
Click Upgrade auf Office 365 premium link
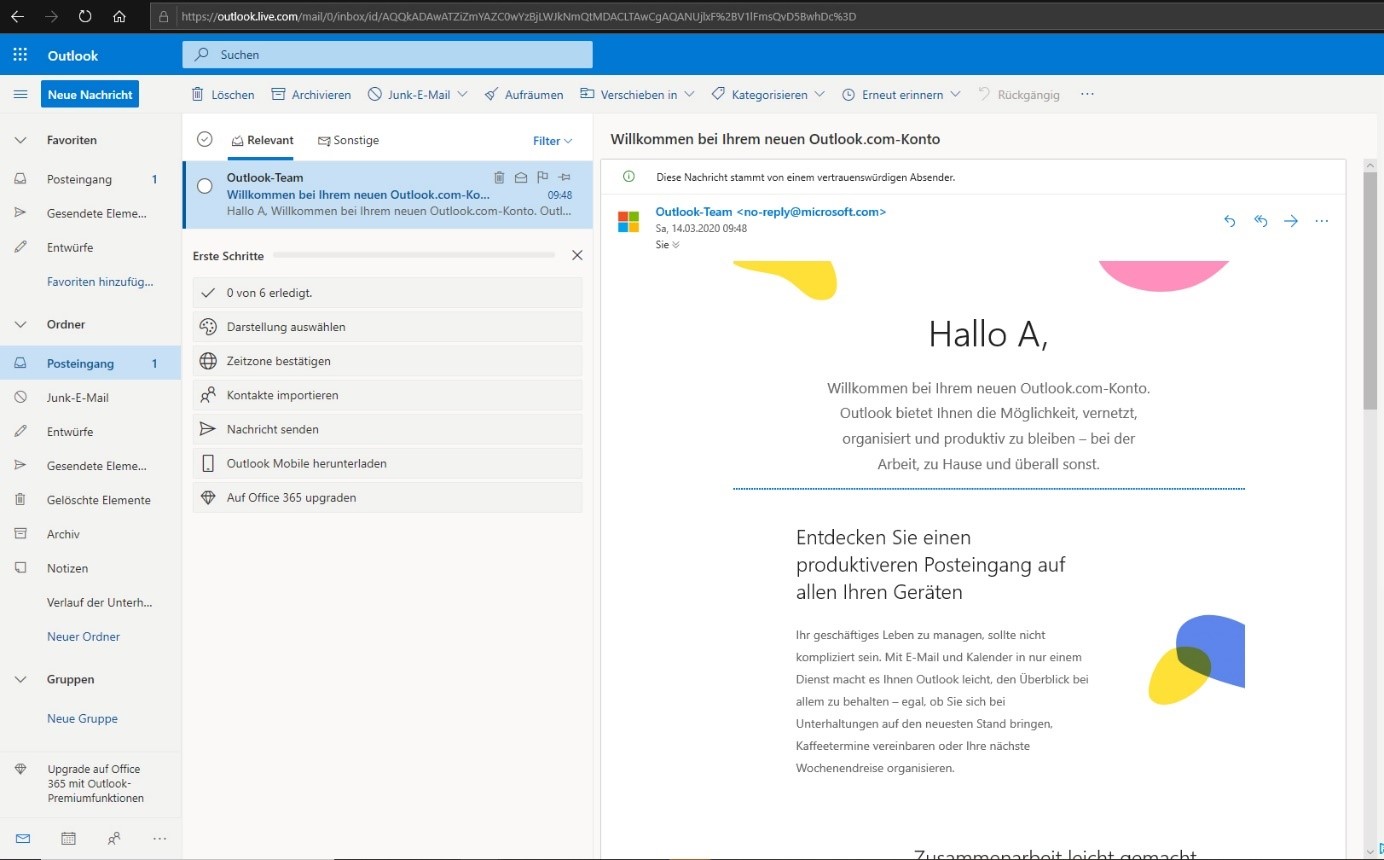click(90, 784)
